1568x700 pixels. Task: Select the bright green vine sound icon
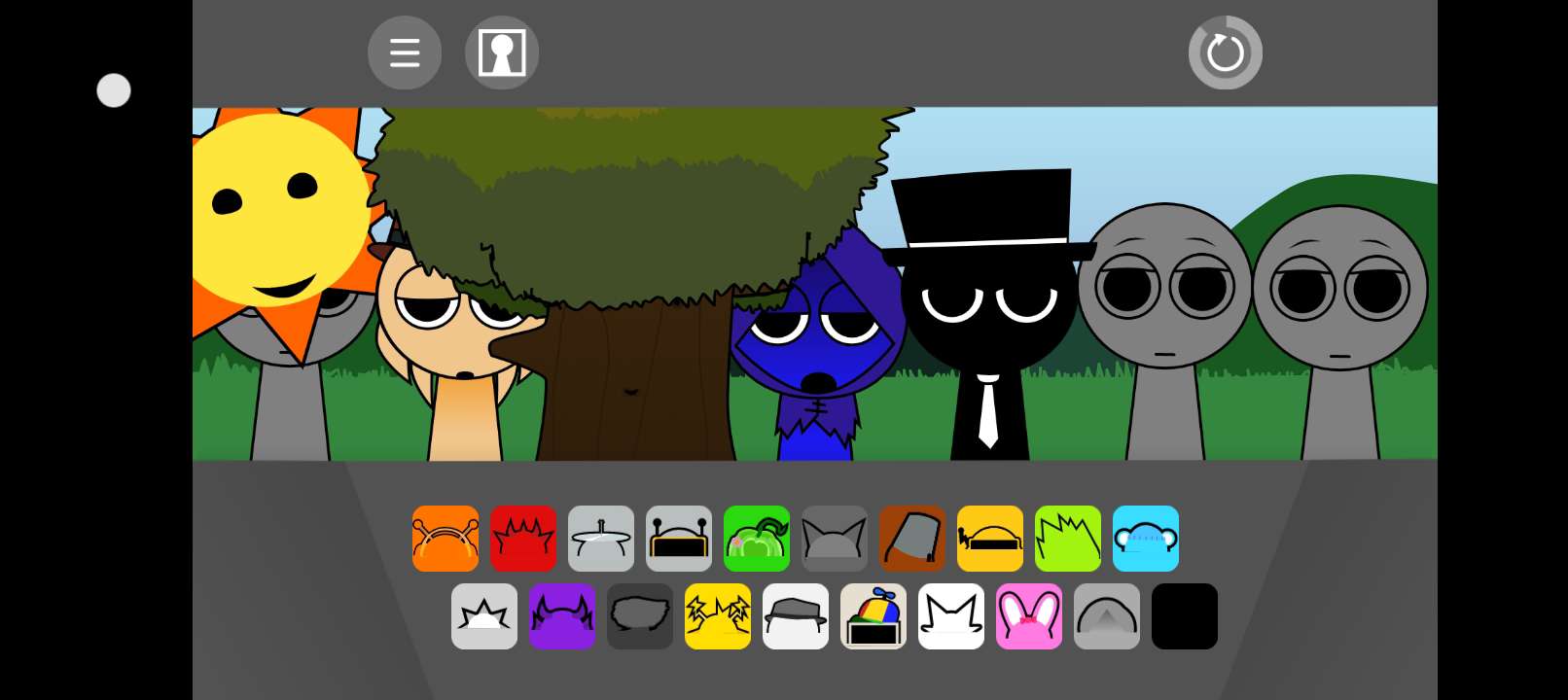757,539
